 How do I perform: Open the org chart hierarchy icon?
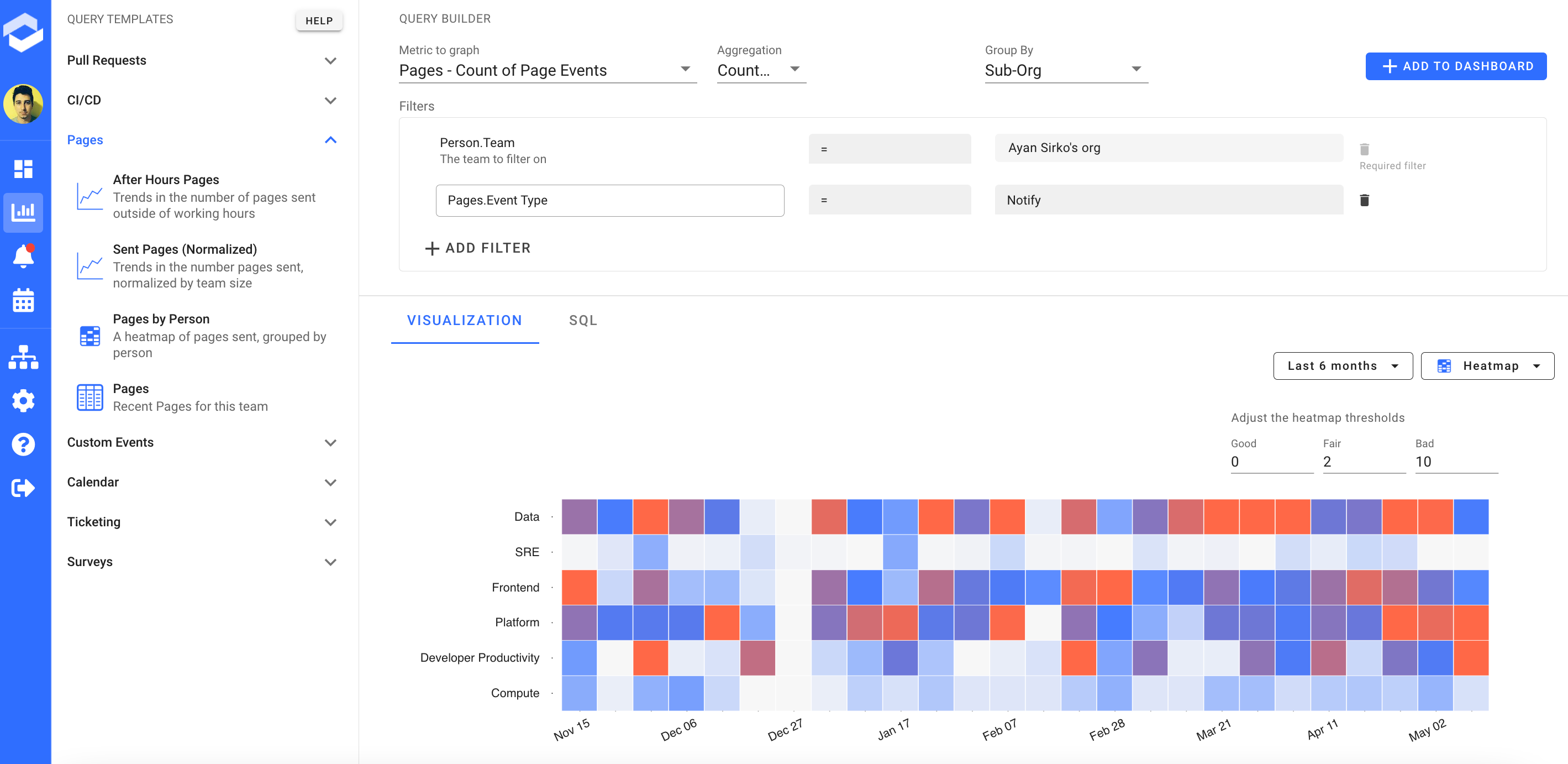[x=23, y=357]
